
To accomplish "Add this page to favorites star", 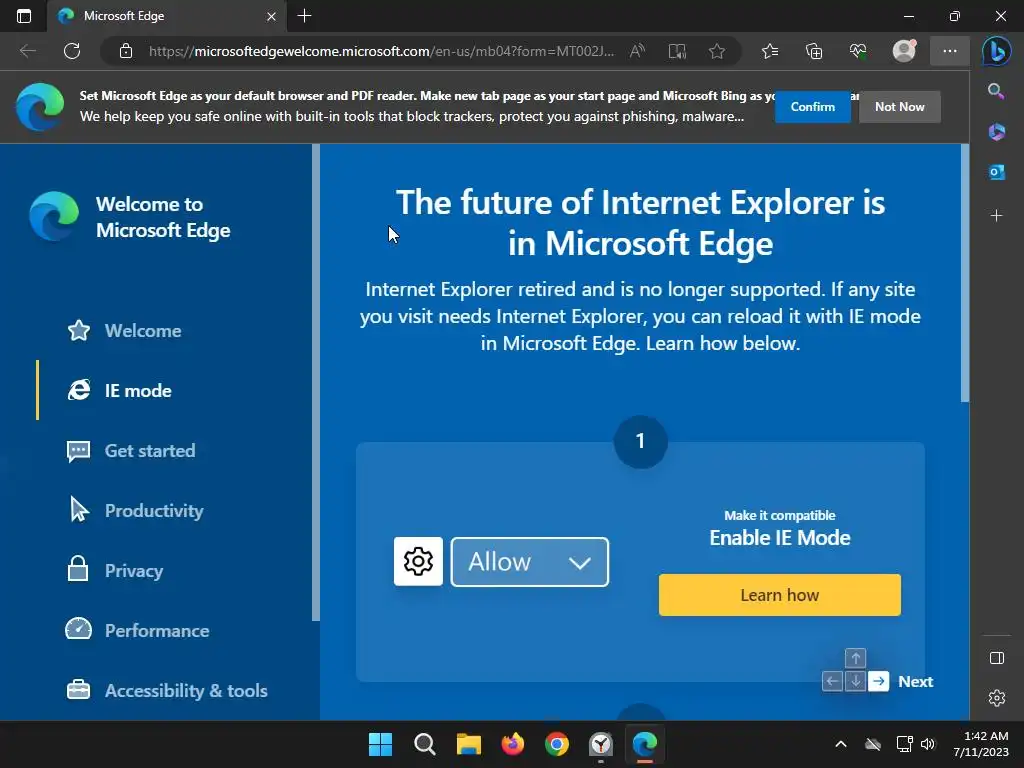I will point(716,51).
